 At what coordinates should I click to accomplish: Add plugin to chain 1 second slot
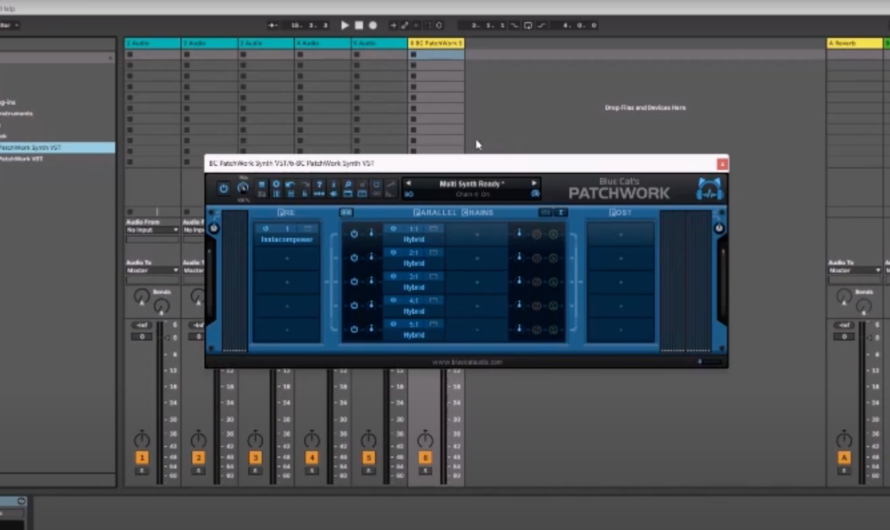click(x=477, y=234)
